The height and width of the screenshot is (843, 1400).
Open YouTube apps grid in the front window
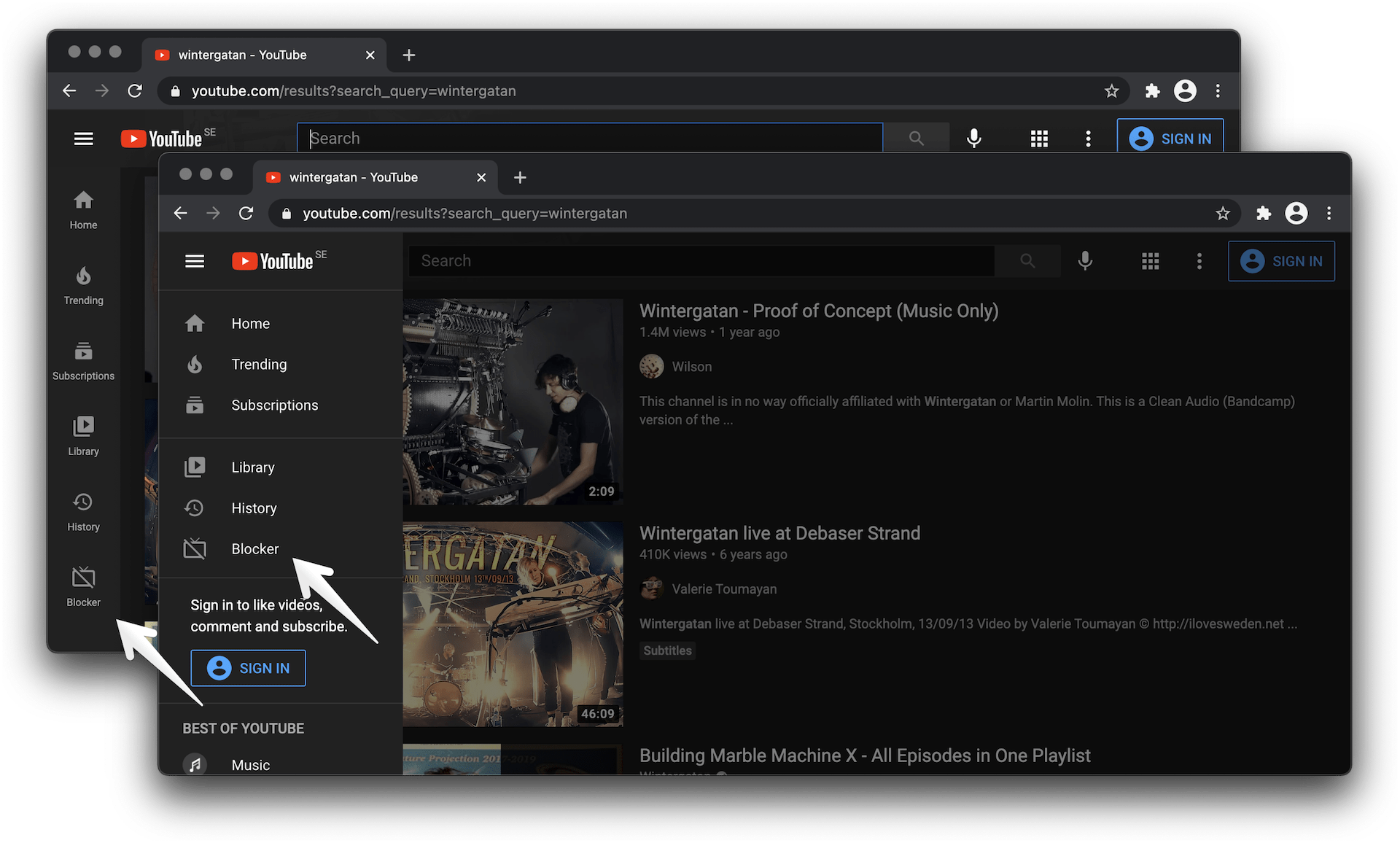point(1150,261)
